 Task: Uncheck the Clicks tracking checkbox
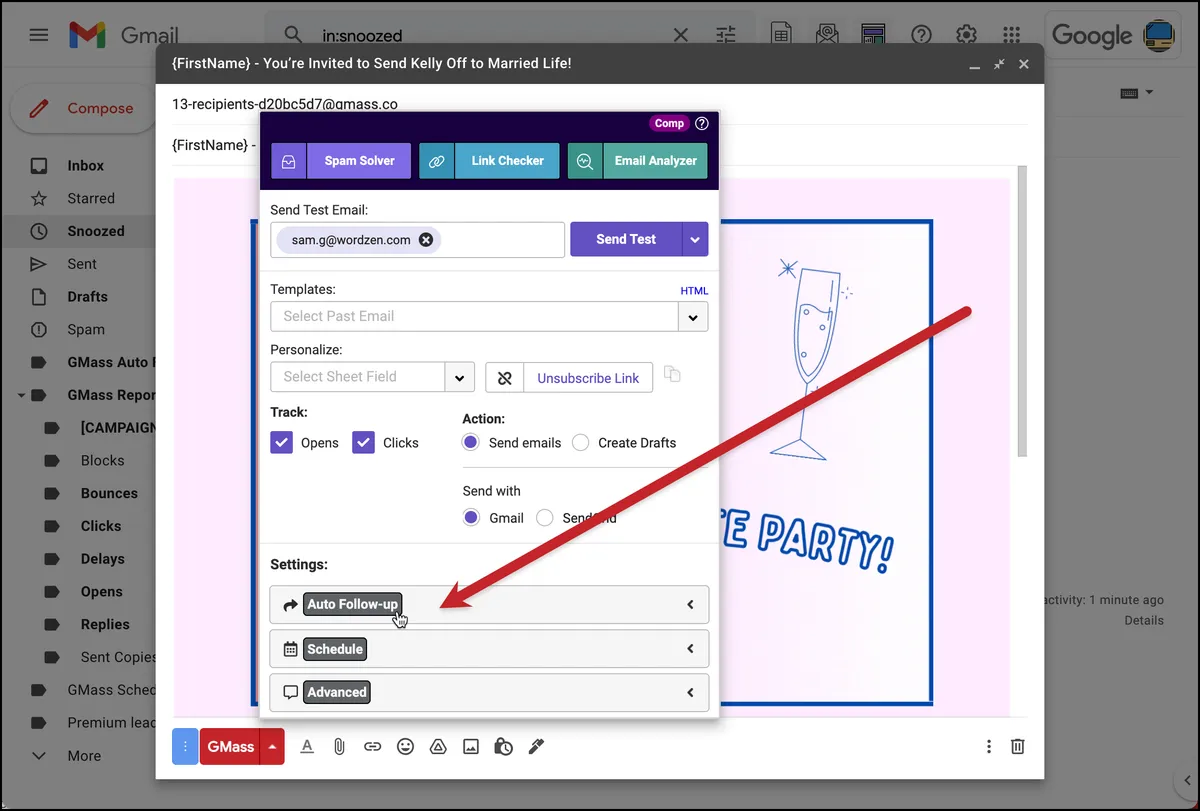click(363, 442)
